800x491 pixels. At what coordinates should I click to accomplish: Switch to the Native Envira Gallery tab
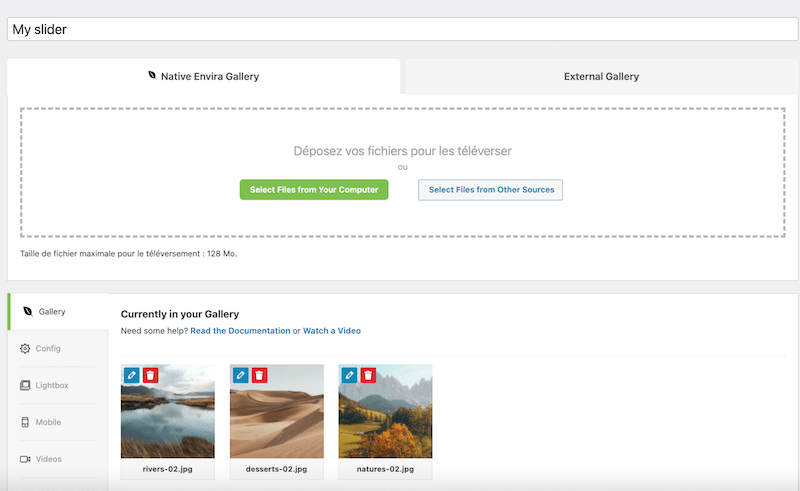click(203, 76)
